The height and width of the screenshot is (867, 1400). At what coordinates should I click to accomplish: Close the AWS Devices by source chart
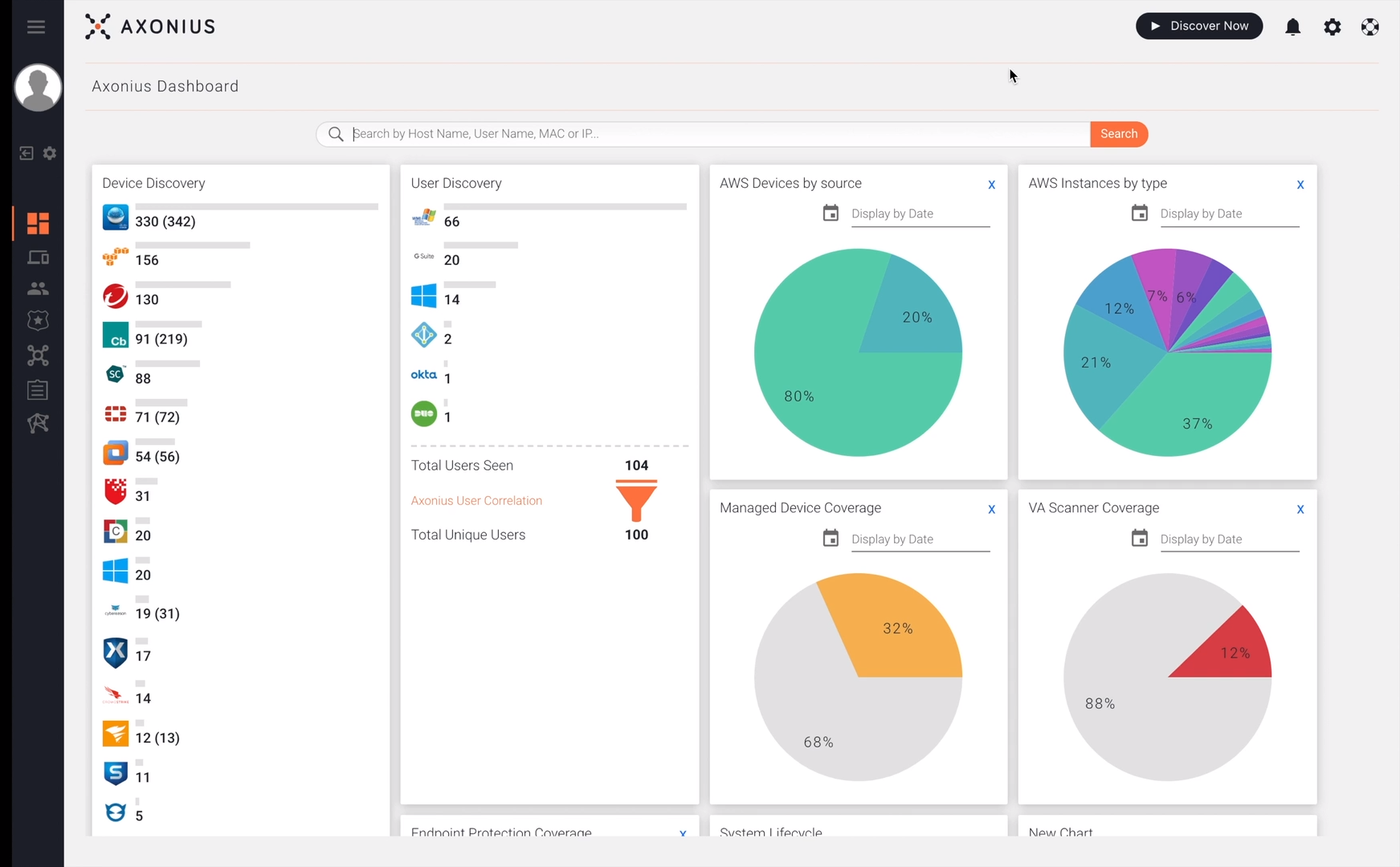tap(992, 185)
